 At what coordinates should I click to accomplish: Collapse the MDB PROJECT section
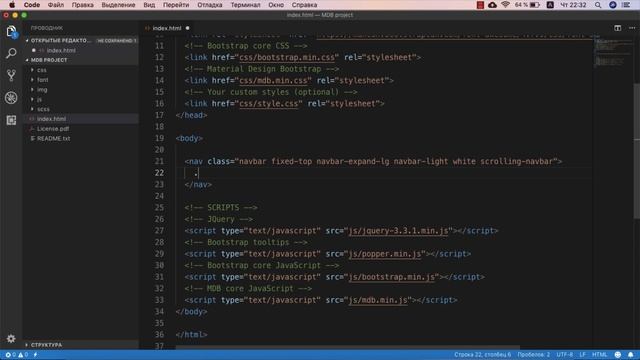[x=49, y=60]
